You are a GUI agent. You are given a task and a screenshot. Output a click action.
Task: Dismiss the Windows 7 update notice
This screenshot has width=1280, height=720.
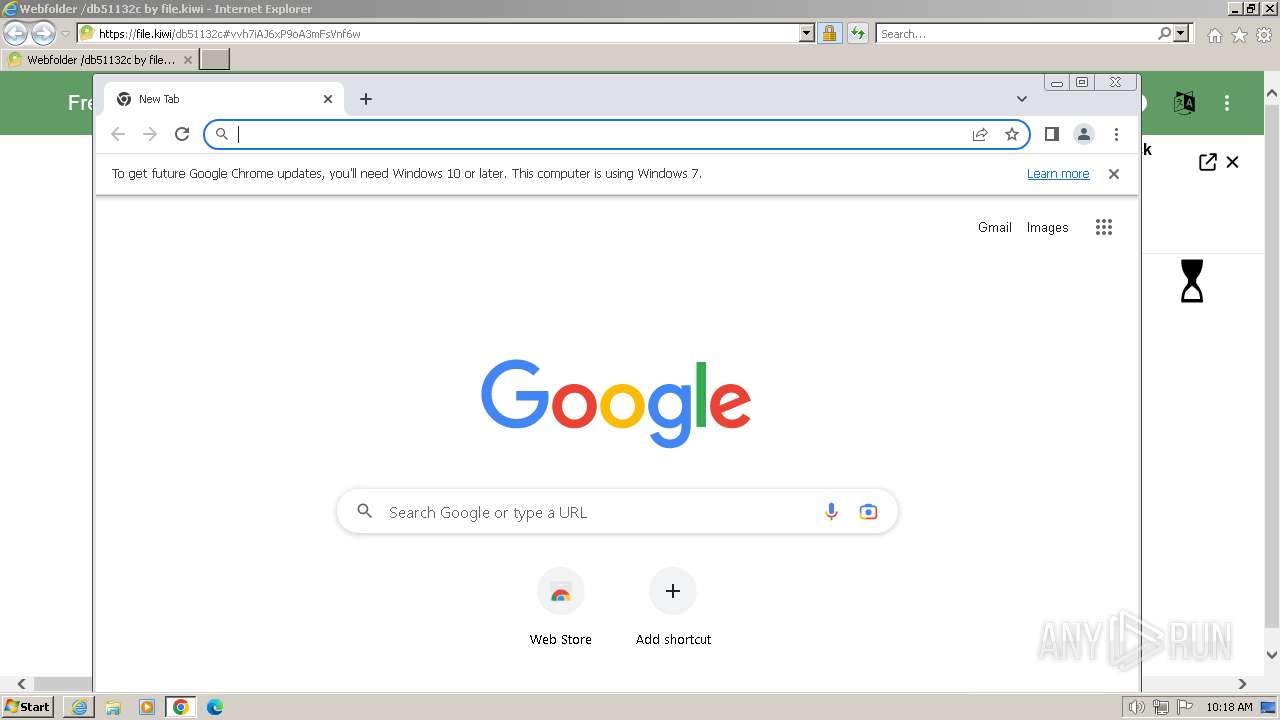[1114, 174]
